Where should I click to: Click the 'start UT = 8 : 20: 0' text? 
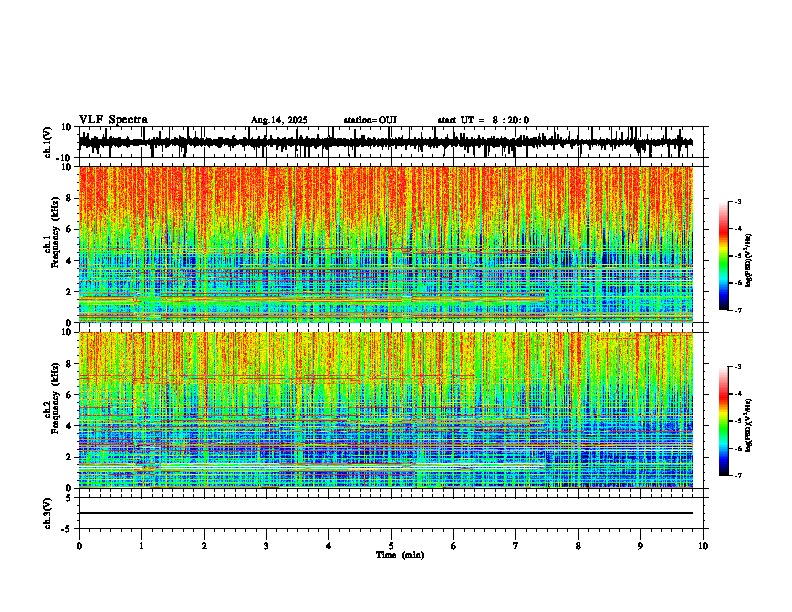[483, 120]
